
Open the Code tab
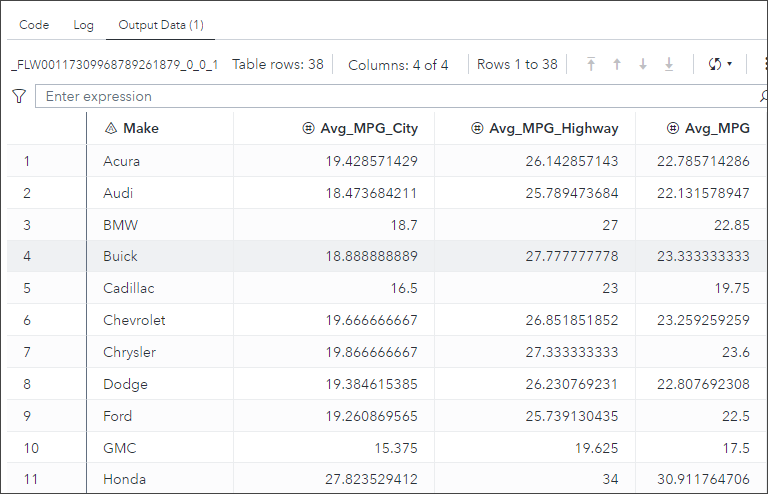(x=34, y=25)
